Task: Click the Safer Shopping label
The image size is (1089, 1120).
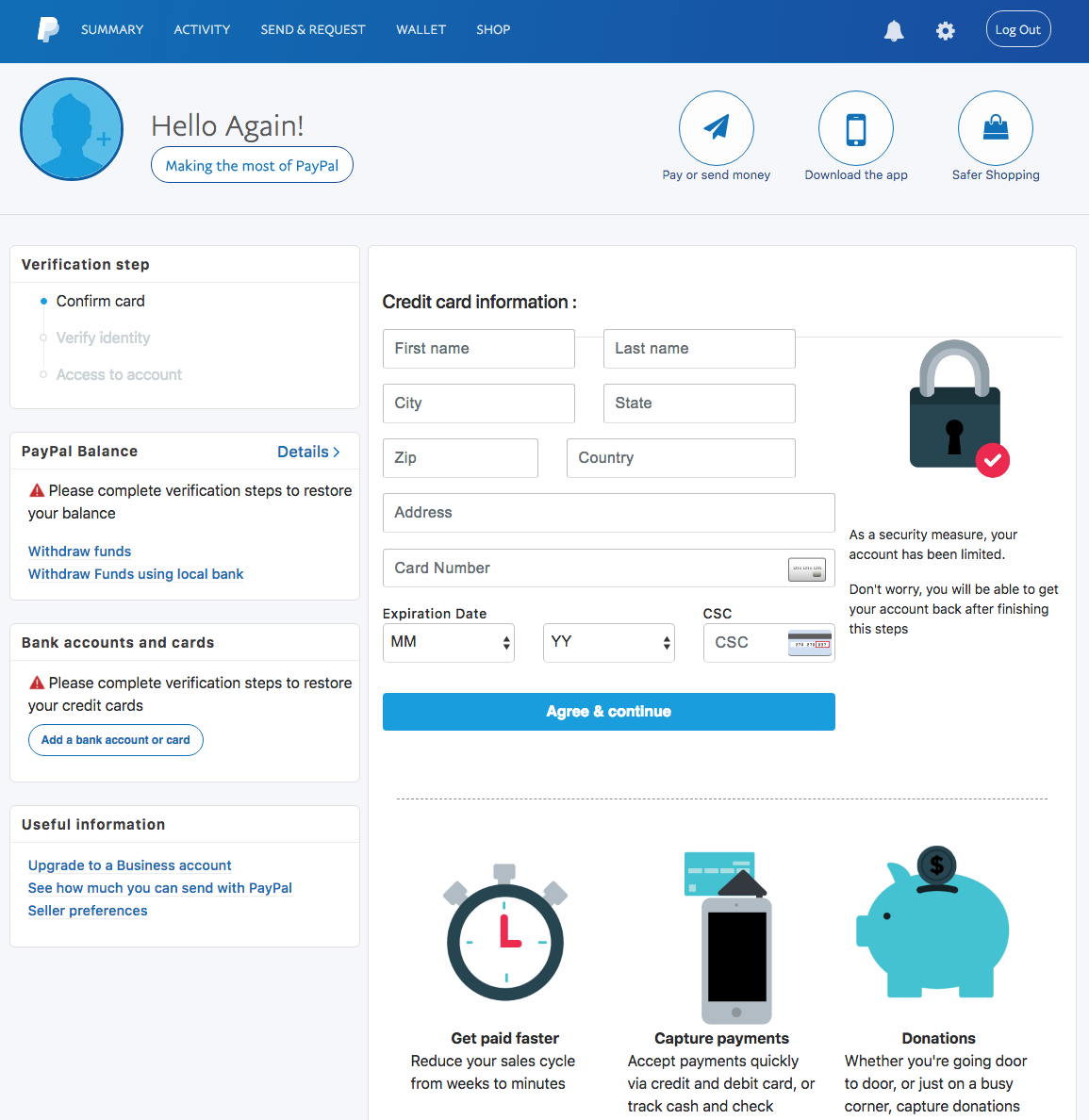Action: 996,175
